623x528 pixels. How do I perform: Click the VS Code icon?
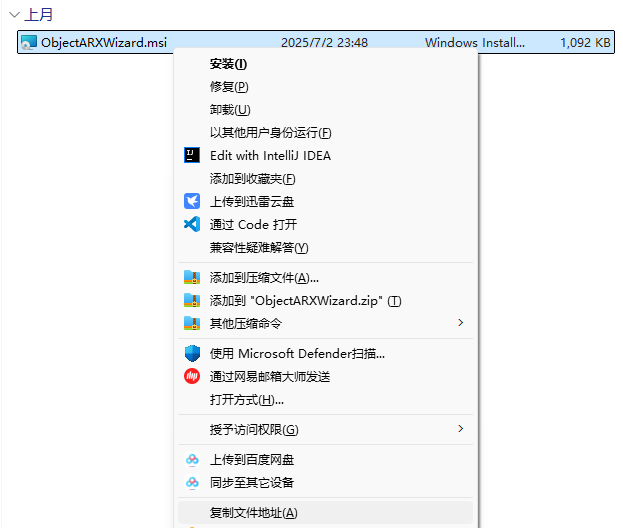192,224
